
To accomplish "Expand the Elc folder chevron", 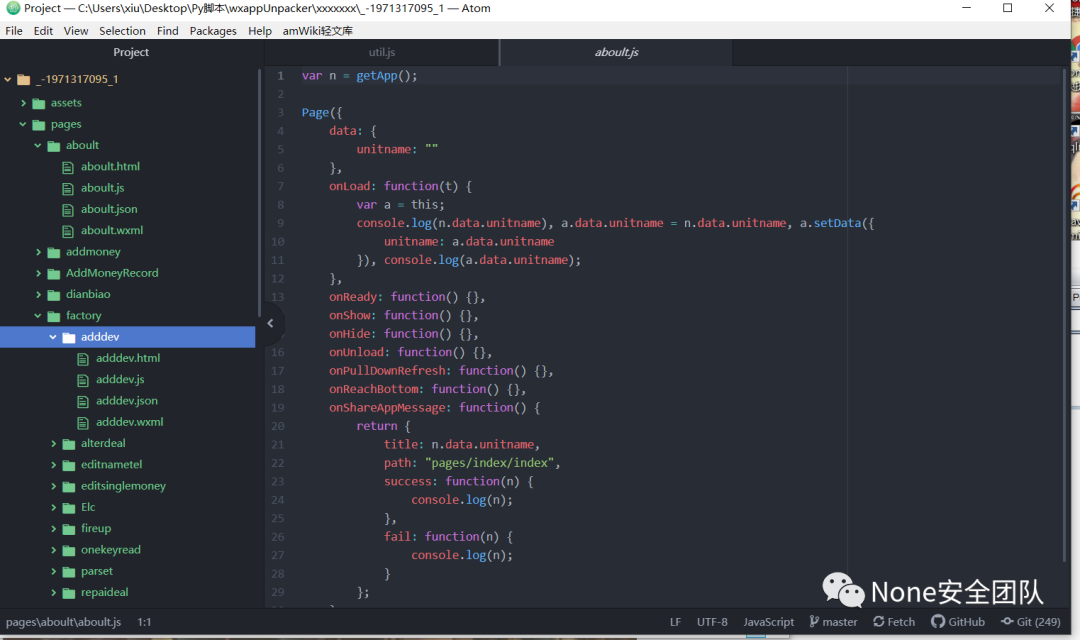I will tap(54, 508).
